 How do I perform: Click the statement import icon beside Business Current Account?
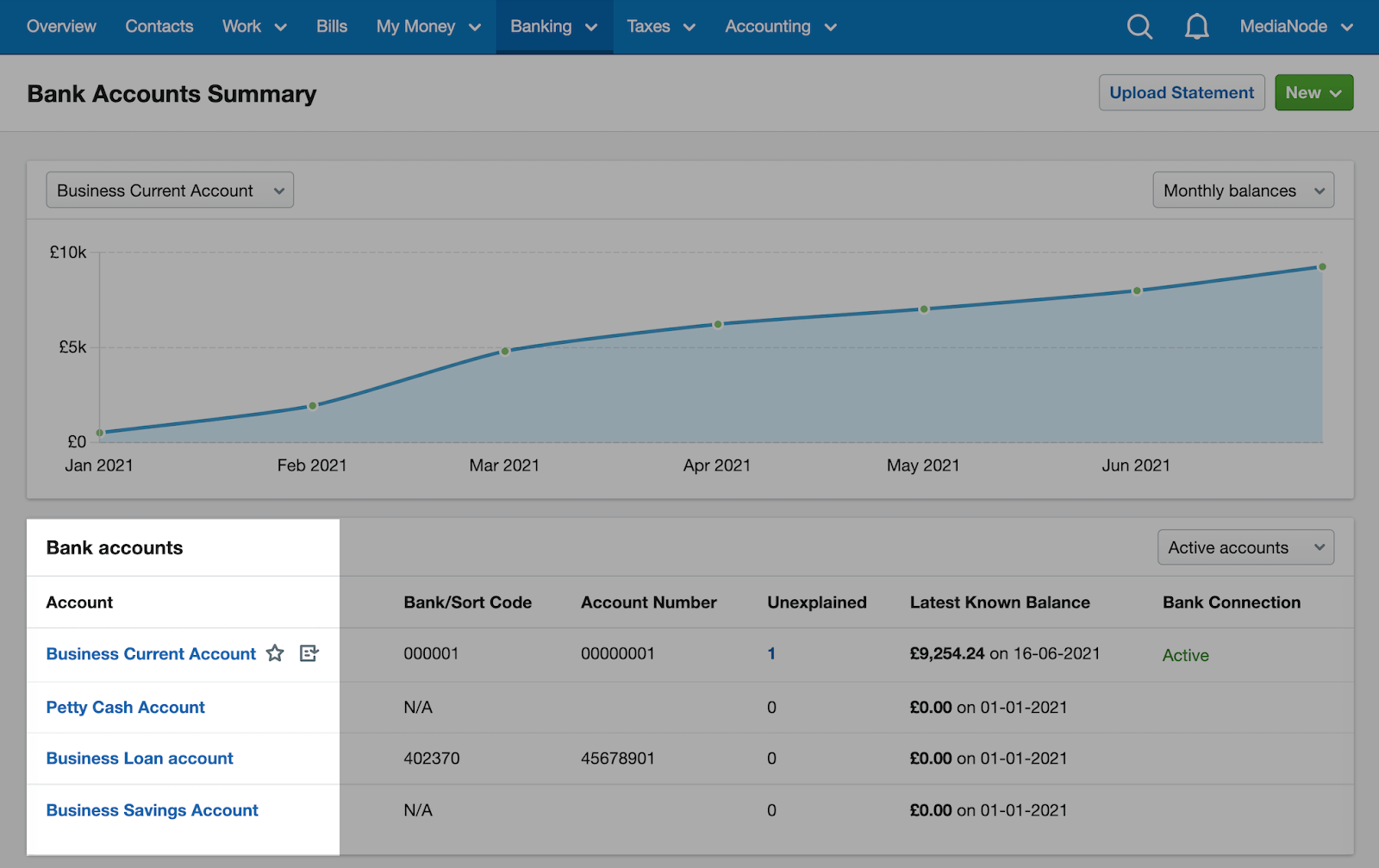(x=309, y=653)
